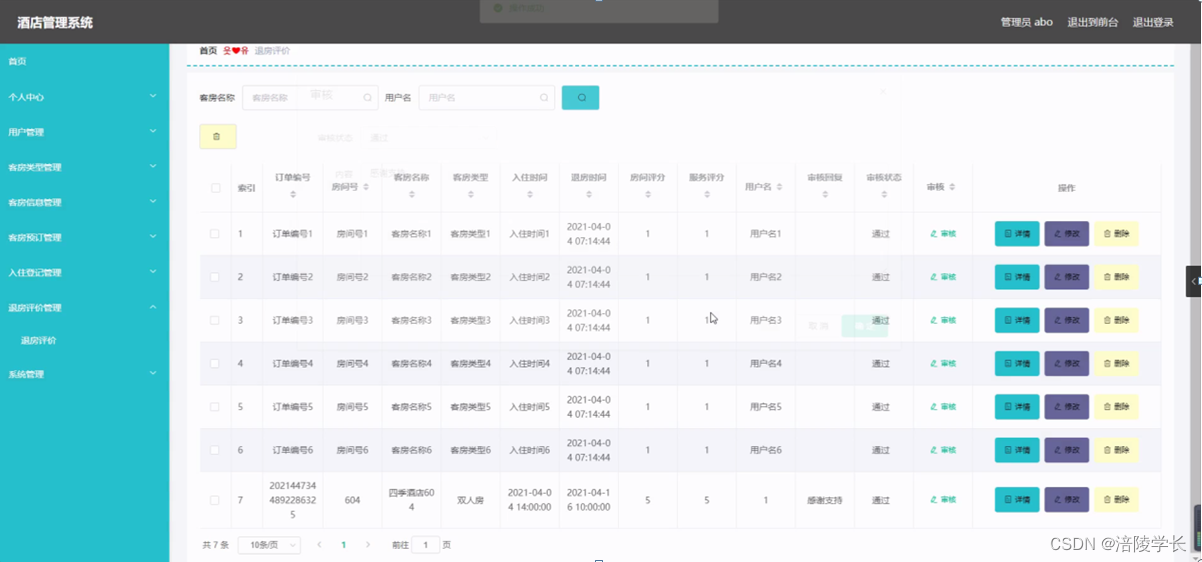Image resolution: width=1202 pixels, height=562 pixels.
Task: Sort by 房间号 column arrows
Action: click(365, 187)
